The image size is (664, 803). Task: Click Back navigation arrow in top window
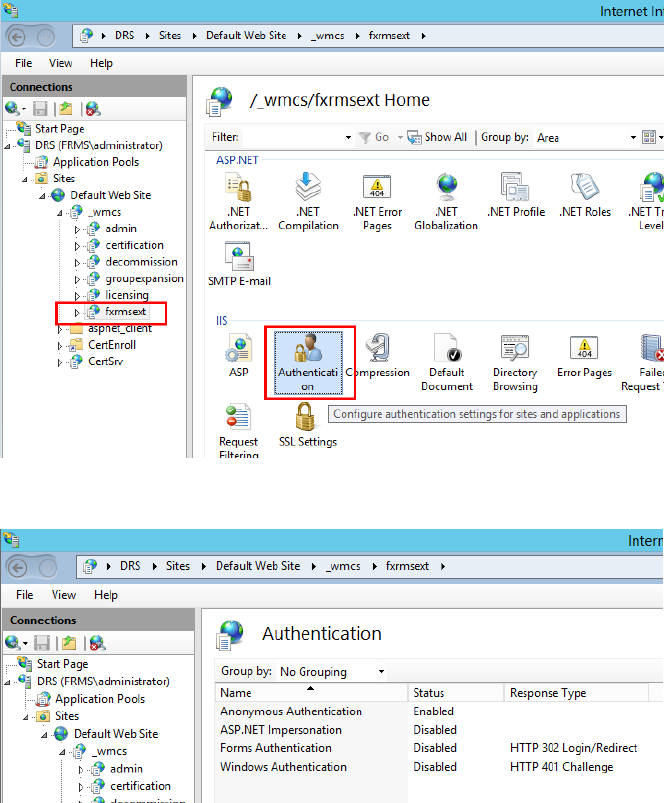[x=17, y=37]
